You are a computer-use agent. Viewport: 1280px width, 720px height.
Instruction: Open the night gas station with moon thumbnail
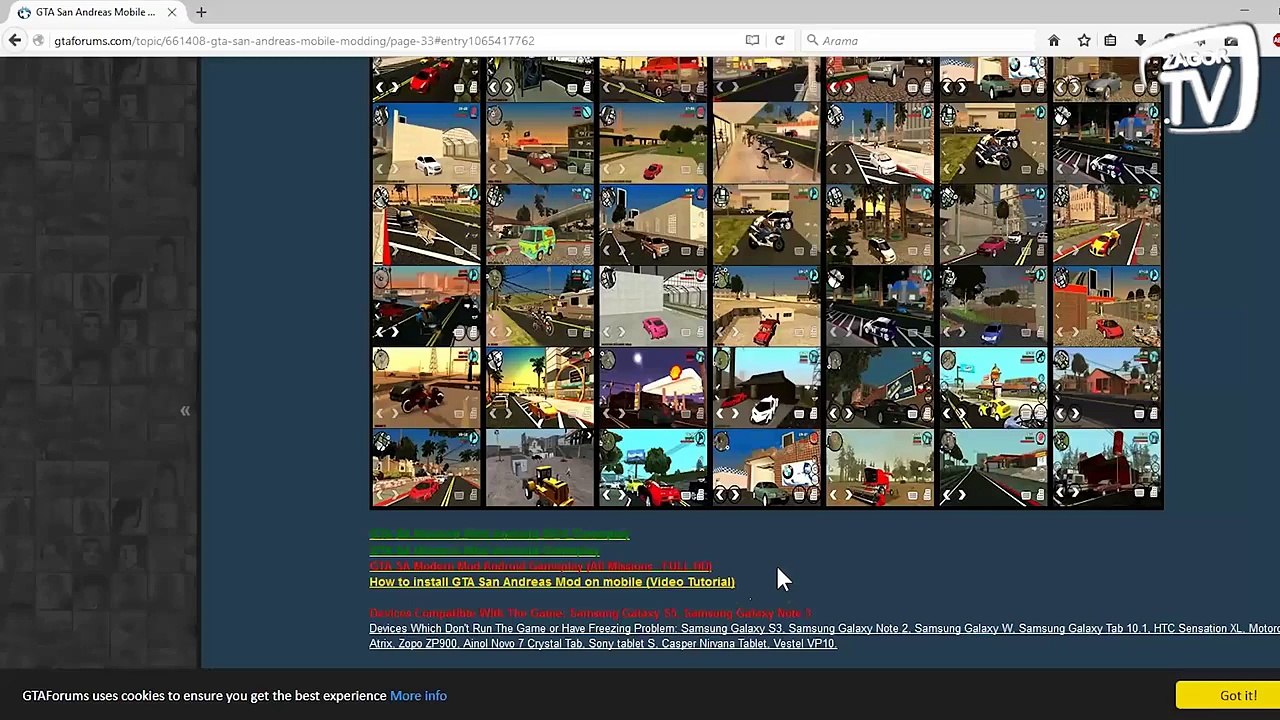(x=653, y=387)
